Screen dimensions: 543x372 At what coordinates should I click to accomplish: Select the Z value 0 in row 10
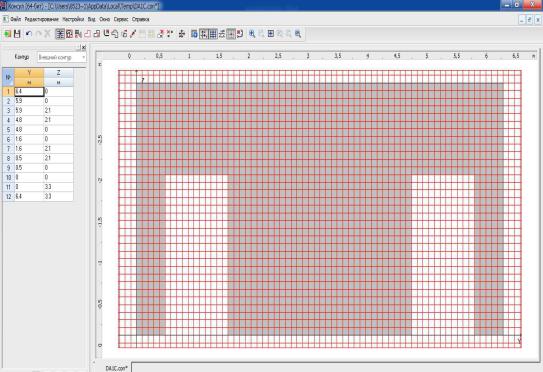[x=59, y=177]
